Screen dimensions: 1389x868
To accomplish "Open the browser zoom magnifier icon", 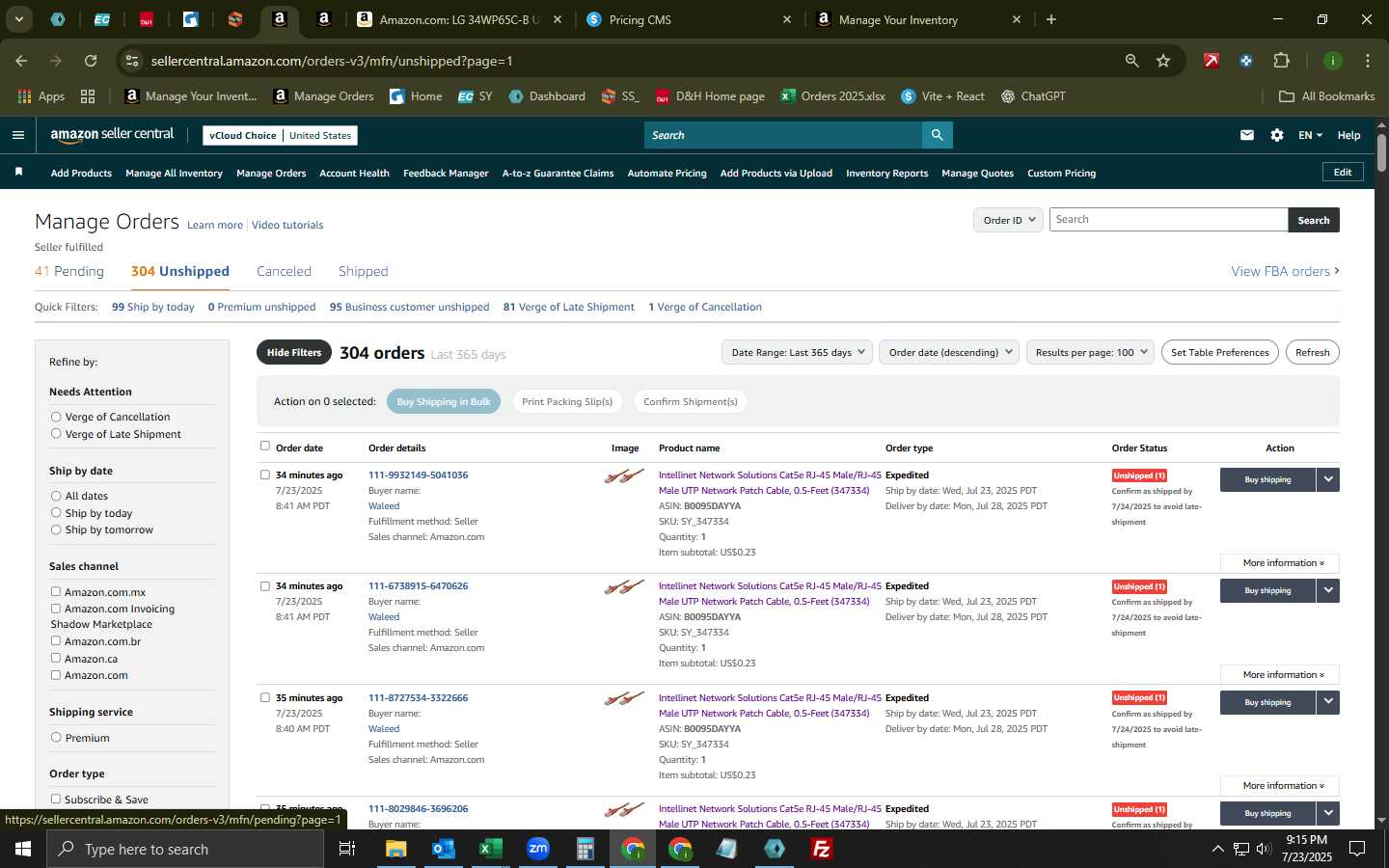I will pyautogui.click(x=1131, y=61).
